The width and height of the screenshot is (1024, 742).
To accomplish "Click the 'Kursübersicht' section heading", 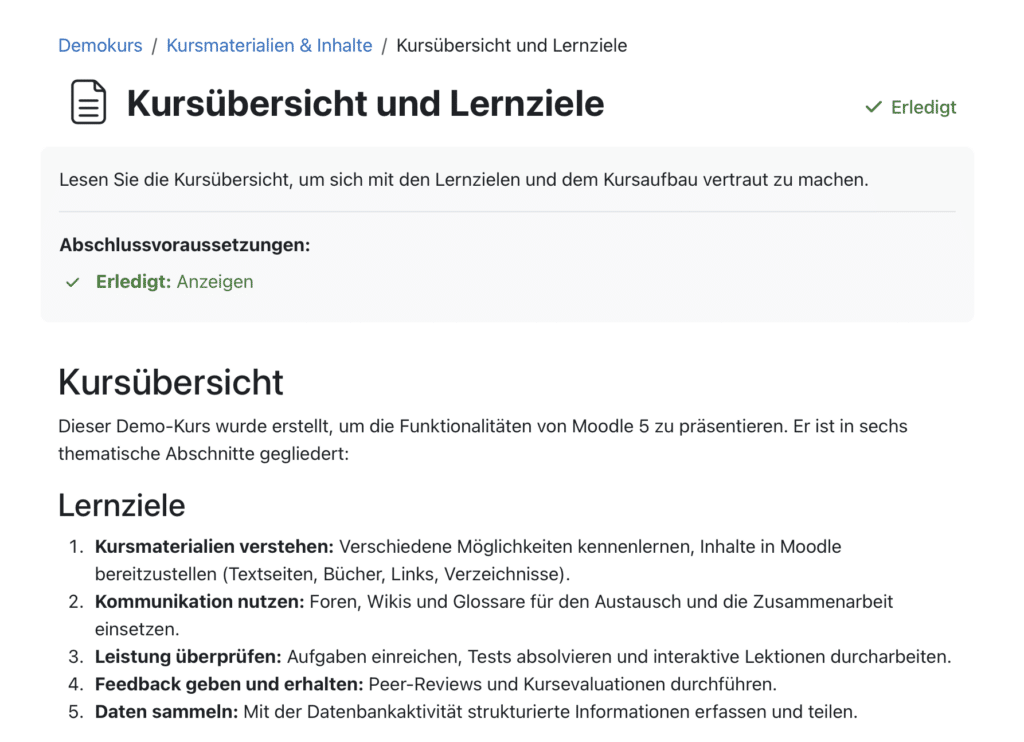I will pos(171,382).
